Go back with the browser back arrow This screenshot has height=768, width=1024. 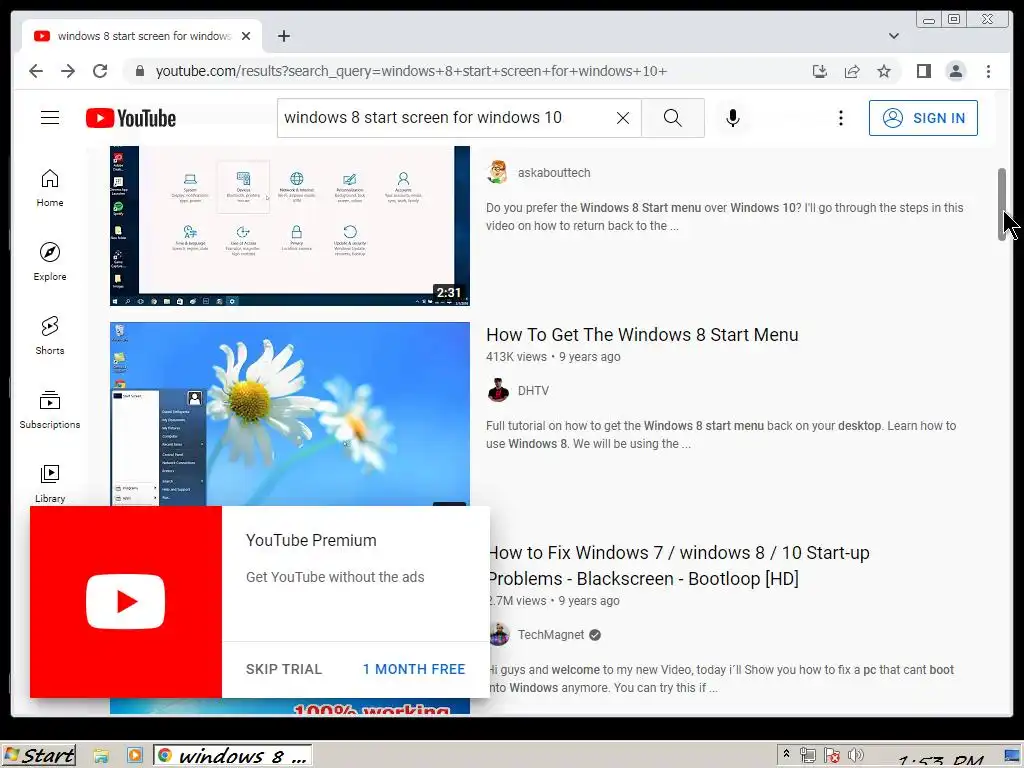pyautogui.click(x=36, y=71)
